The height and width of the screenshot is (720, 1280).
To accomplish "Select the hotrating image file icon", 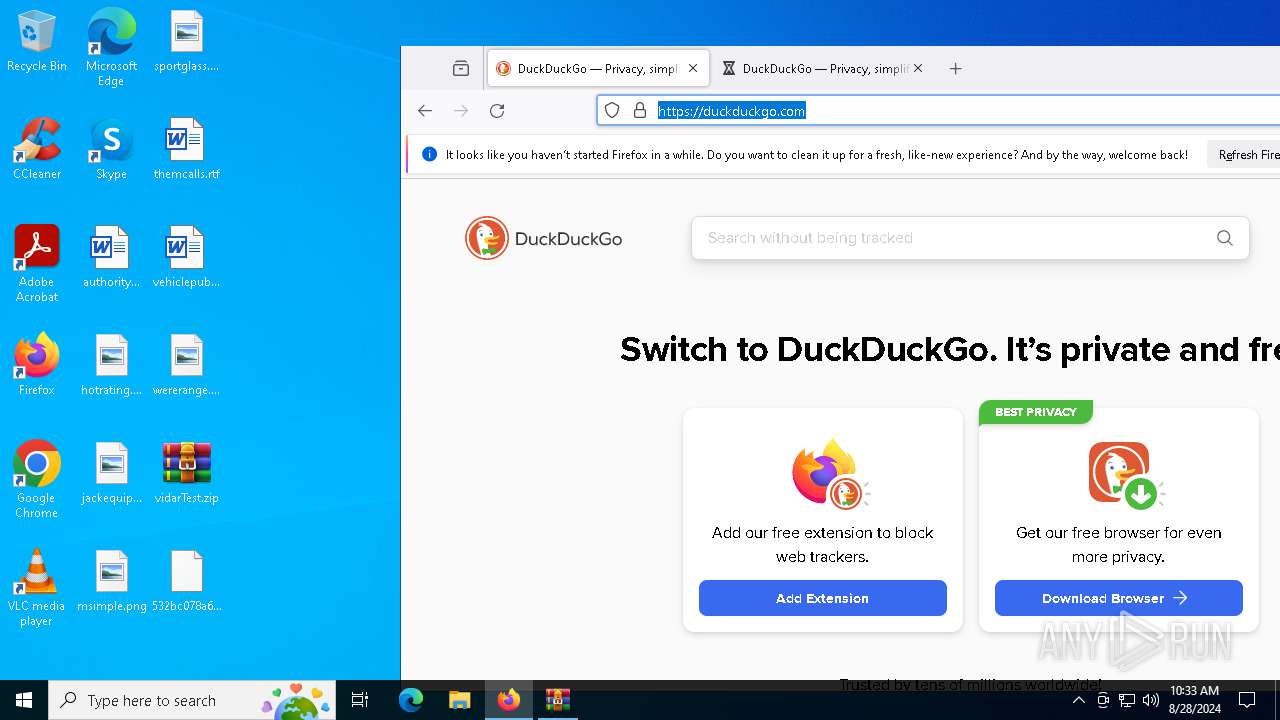I will coord(111,366).
